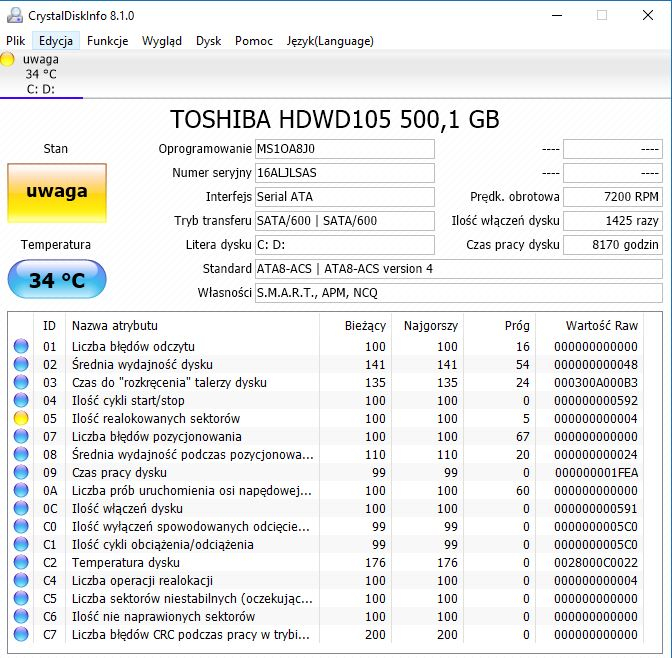
Task: Open the Język(Language) menu
Action: [330, 41]
